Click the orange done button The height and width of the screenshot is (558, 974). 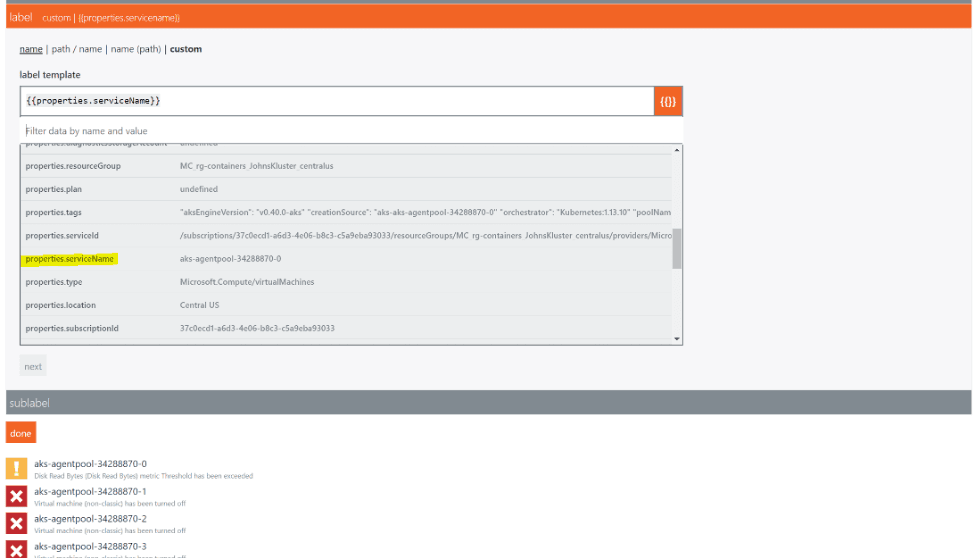coord(20,433)
